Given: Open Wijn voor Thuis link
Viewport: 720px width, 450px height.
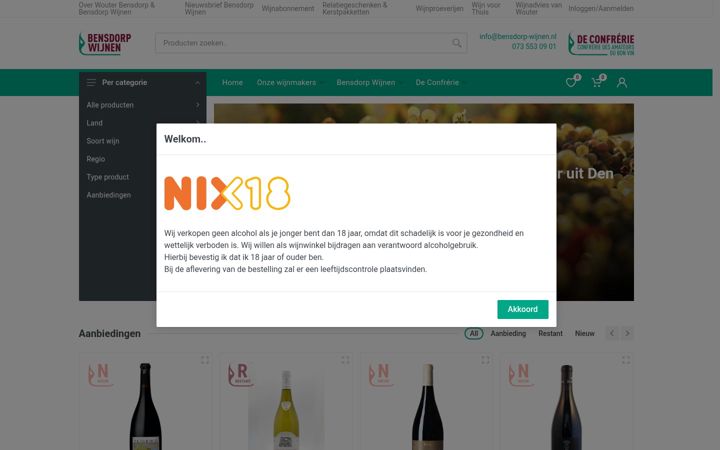Looking at the screenshot, I should point(486,8).
